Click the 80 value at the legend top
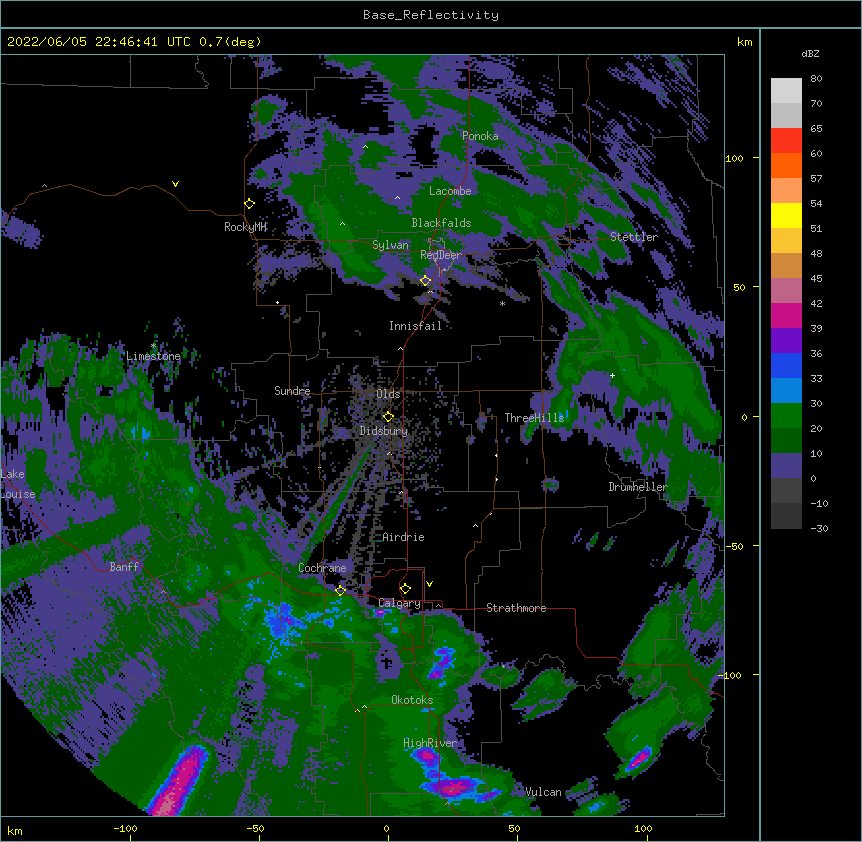862x842 pixels. pos(816,79)
